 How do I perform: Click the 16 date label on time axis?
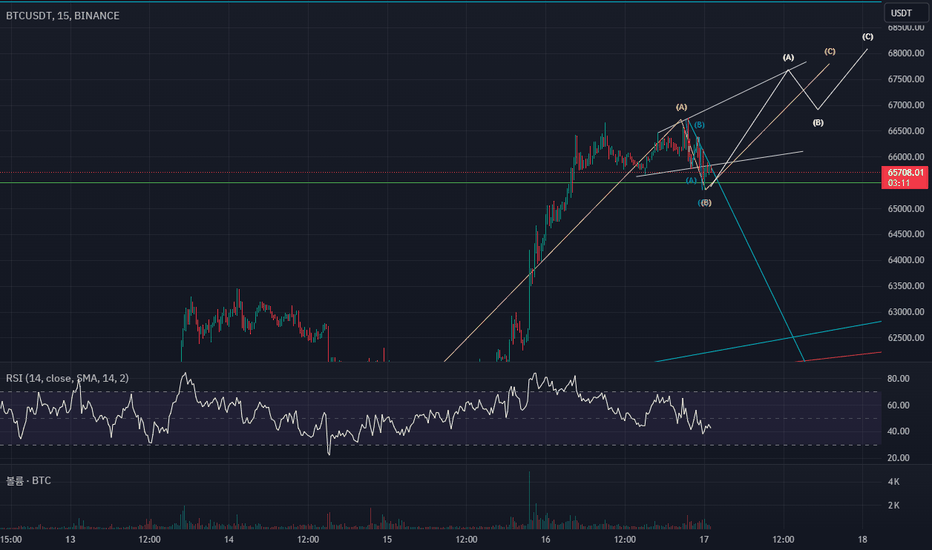tap(546, 539)
